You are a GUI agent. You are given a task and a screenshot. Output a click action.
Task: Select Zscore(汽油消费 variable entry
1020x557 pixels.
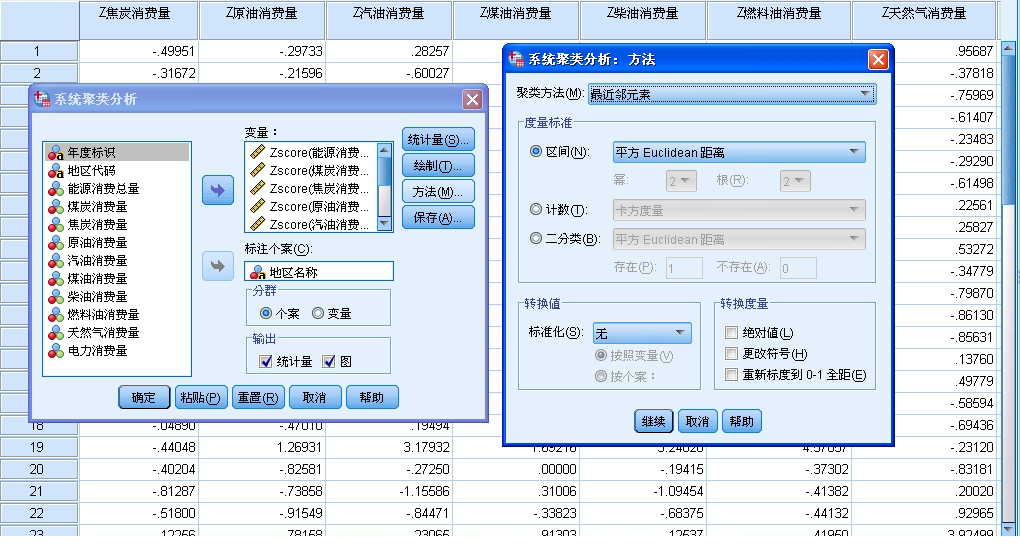click(x=312, y=224)
